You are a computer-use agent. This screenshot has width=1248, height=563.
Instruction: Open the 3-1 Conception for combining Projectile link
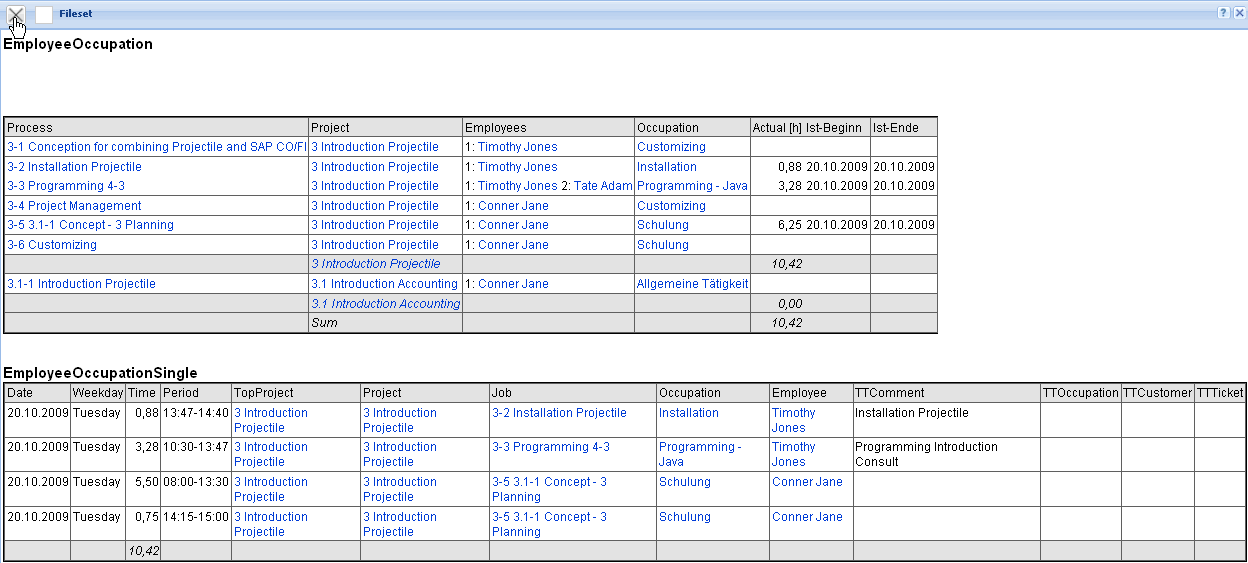pos(156,147)
